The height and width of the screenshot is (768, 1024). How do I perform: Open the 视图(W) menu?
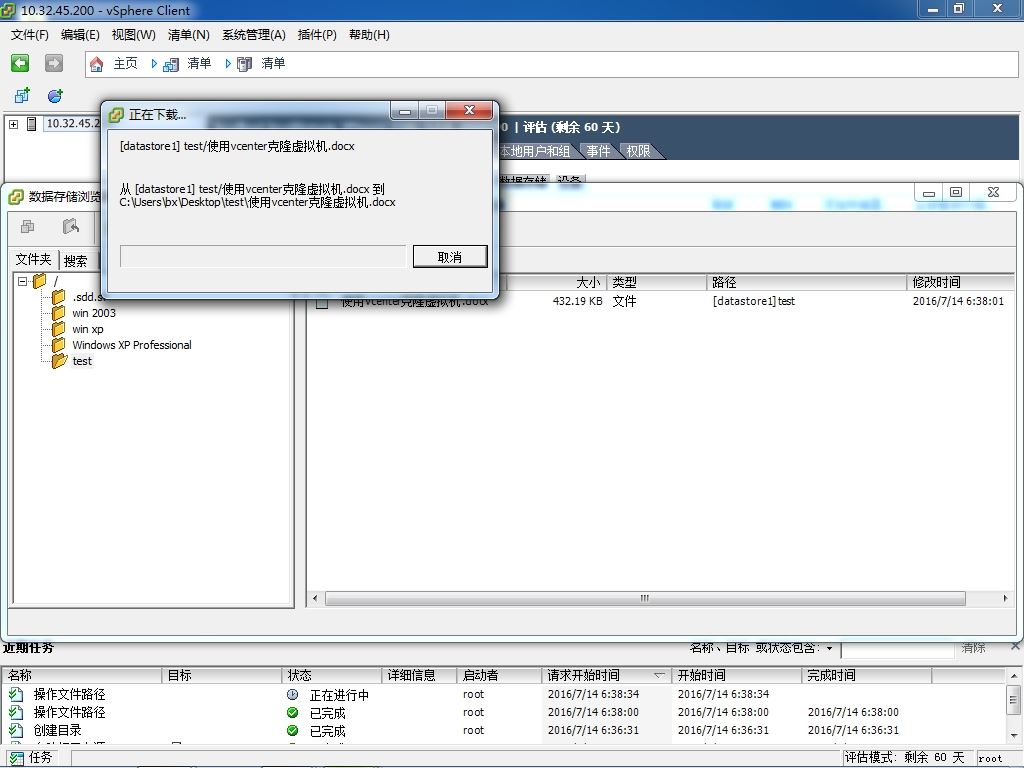pyautogui.click(x=133, y=35)
